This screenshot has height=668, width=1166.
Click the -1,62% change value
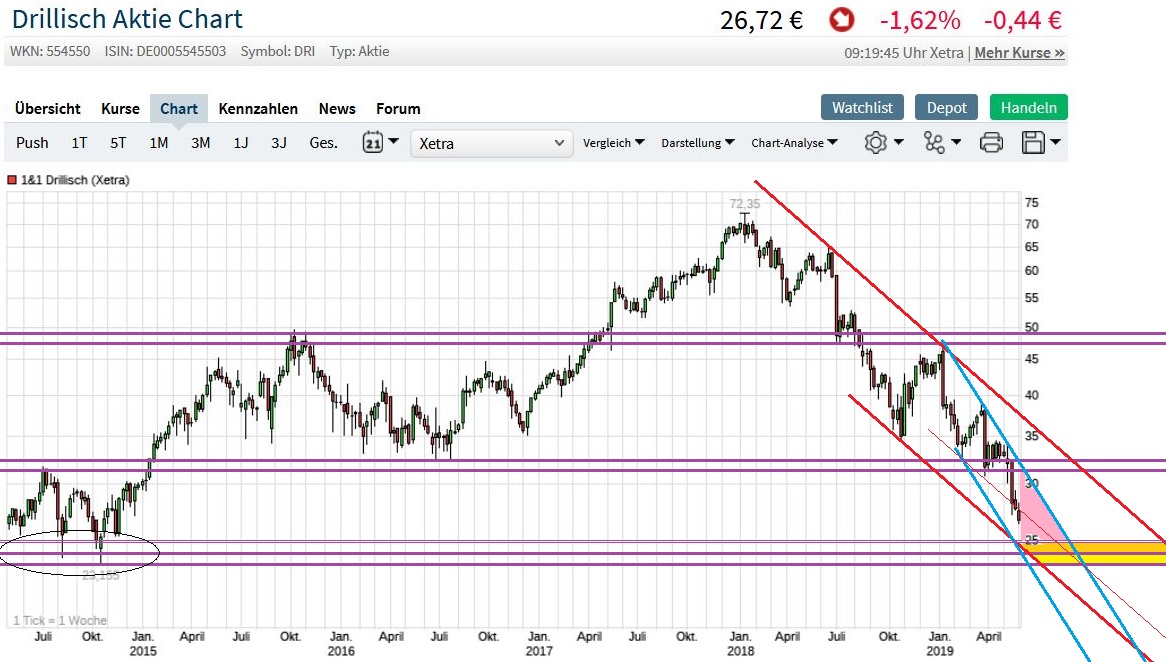point(920,20)
